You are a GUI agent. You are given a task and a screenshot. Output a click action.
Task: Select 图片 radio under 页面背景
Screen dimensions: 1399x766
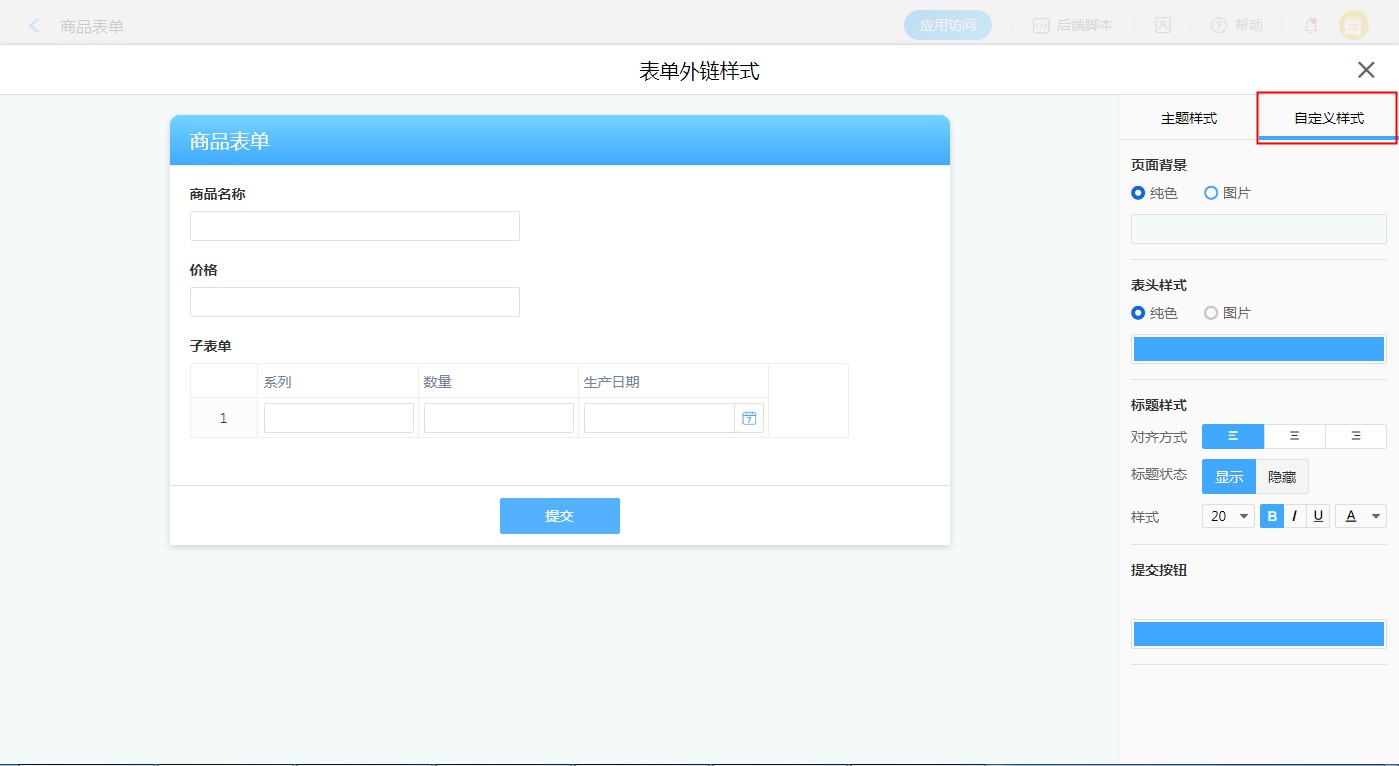click(1211, 193)
